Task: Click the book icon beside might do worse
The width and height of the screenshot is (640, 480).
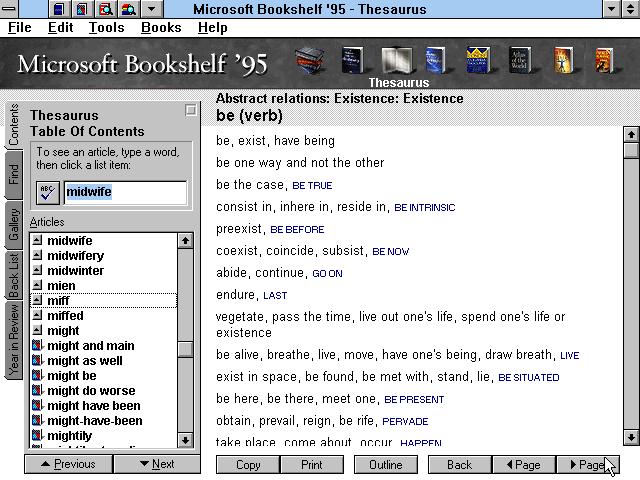Action: tap(37, 390)
